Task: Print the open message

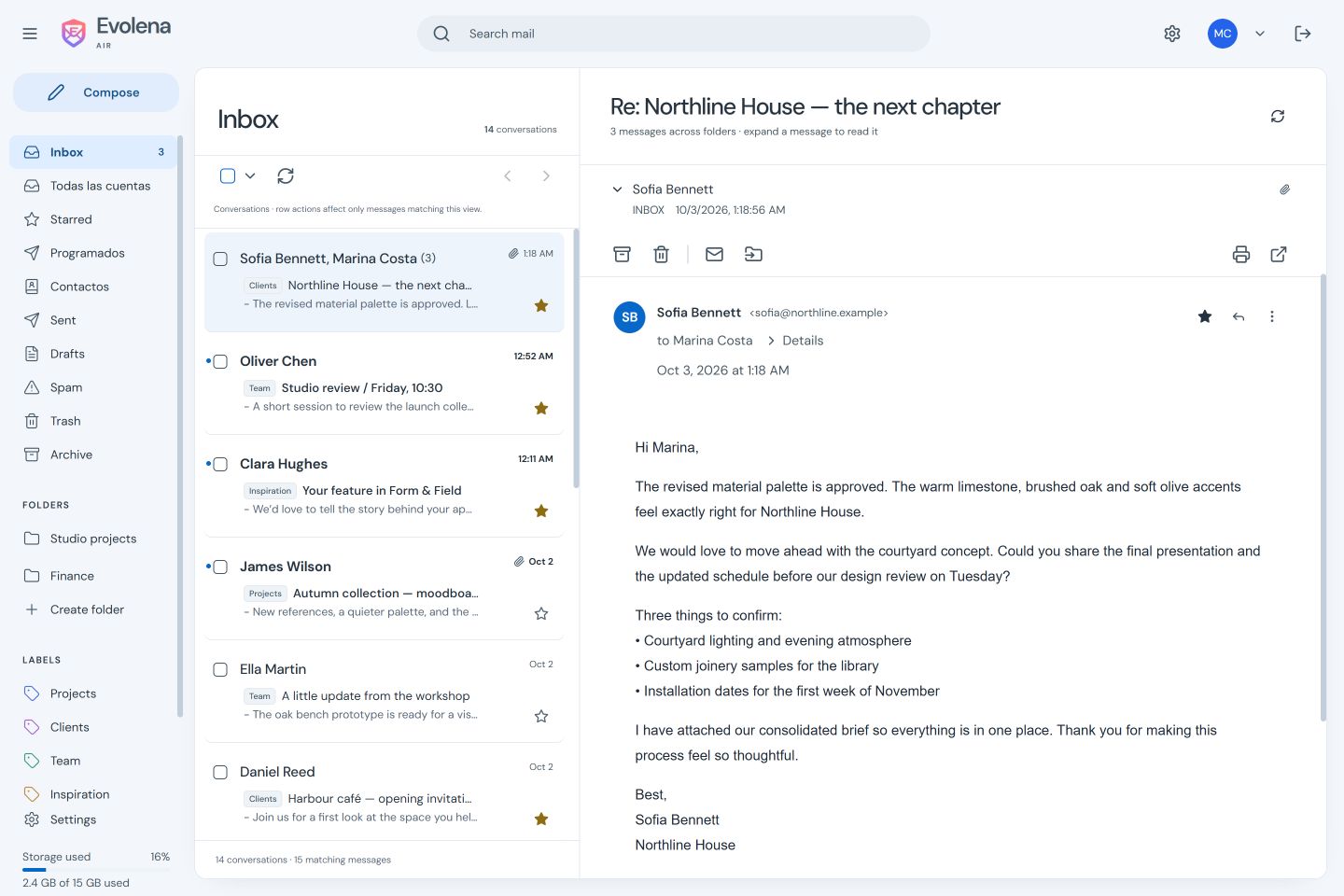Action: click(x=1241, y=254)
